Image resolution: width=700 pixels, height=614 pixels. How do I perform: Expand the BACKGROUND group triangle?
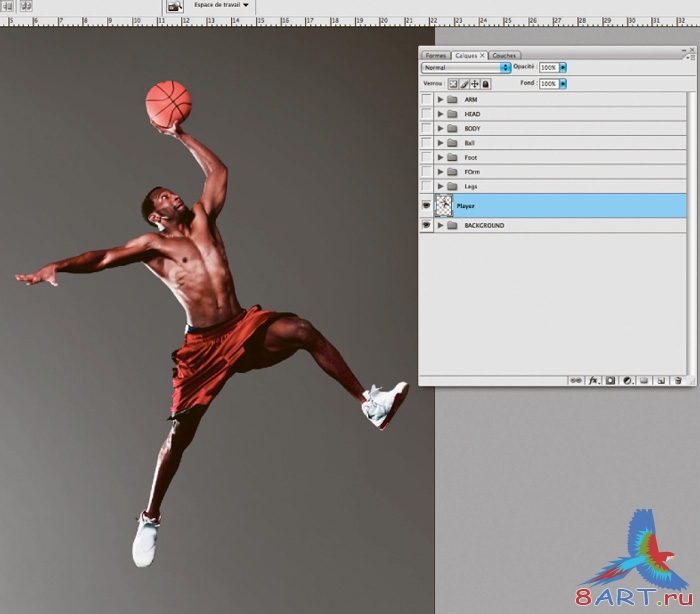point(440,225)
